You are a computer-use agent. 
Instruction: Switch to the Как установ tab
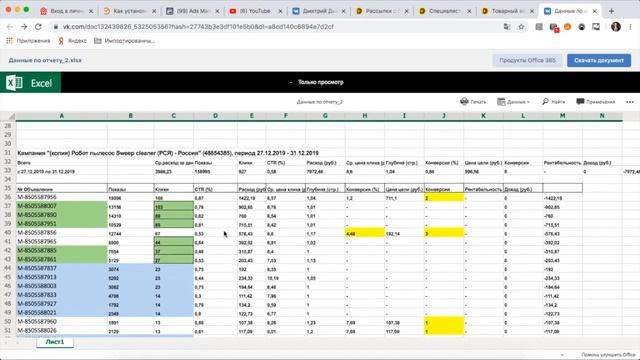(x=130, y=11)
